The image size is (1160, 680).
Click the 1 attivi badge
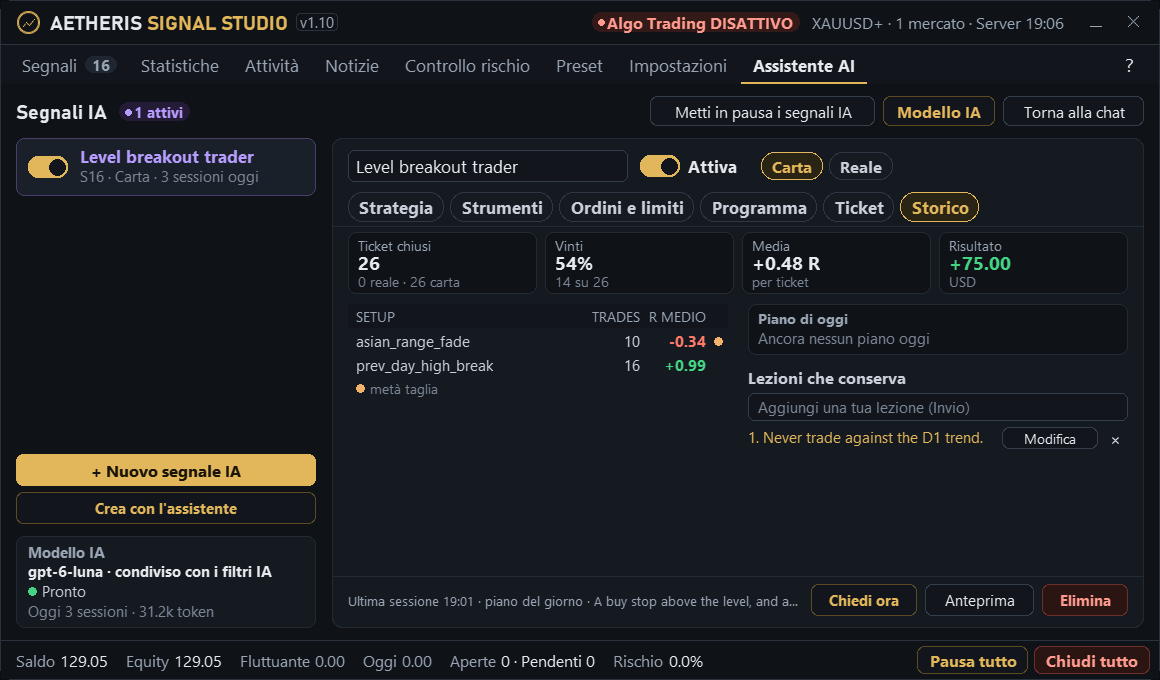[x=154, y=112]
